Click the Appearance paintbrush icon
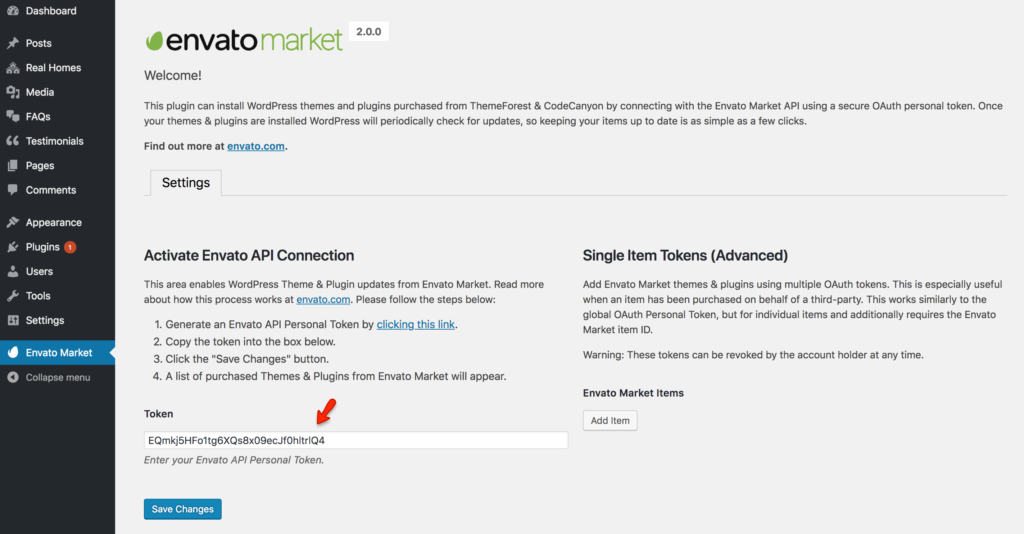1024x534 pixels. click(12, 223)
